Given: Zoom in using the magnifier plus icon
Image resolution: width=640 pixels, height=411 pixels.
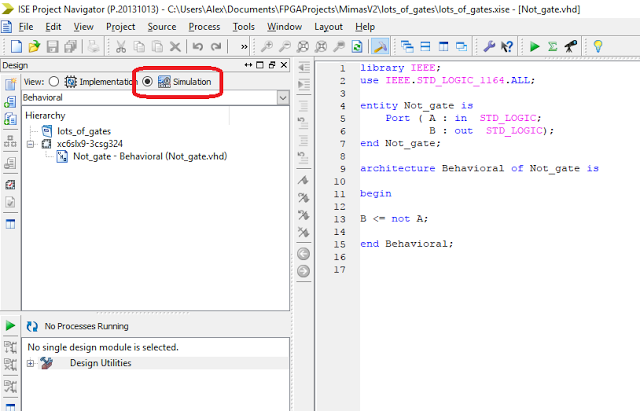Looking at the screenshot, I should click(x=267, y=47).
